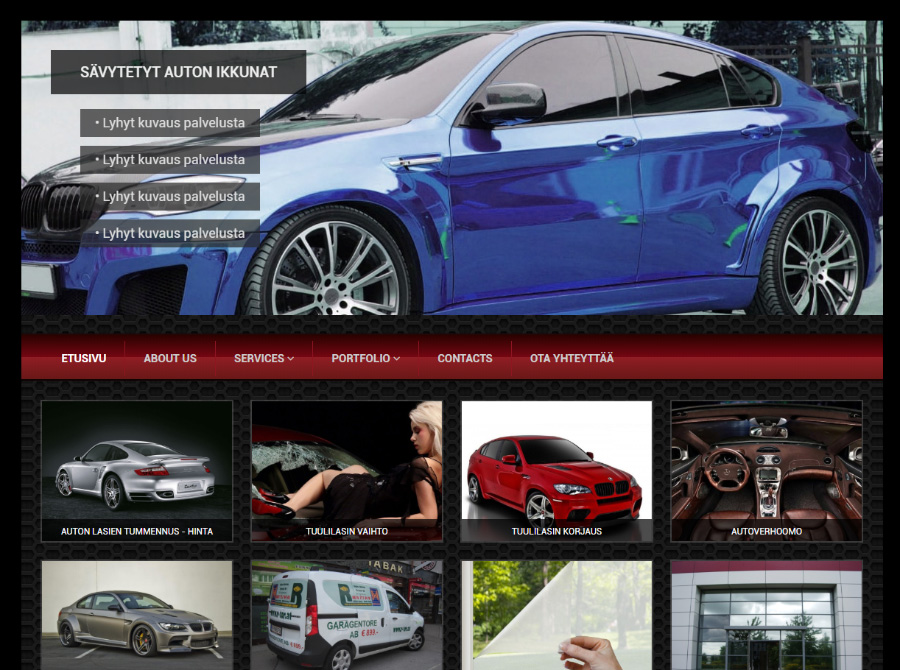900x670 pixels.
Task: Open the Tuulilasin vaihto tile
Action: click(x=347, y=471)
